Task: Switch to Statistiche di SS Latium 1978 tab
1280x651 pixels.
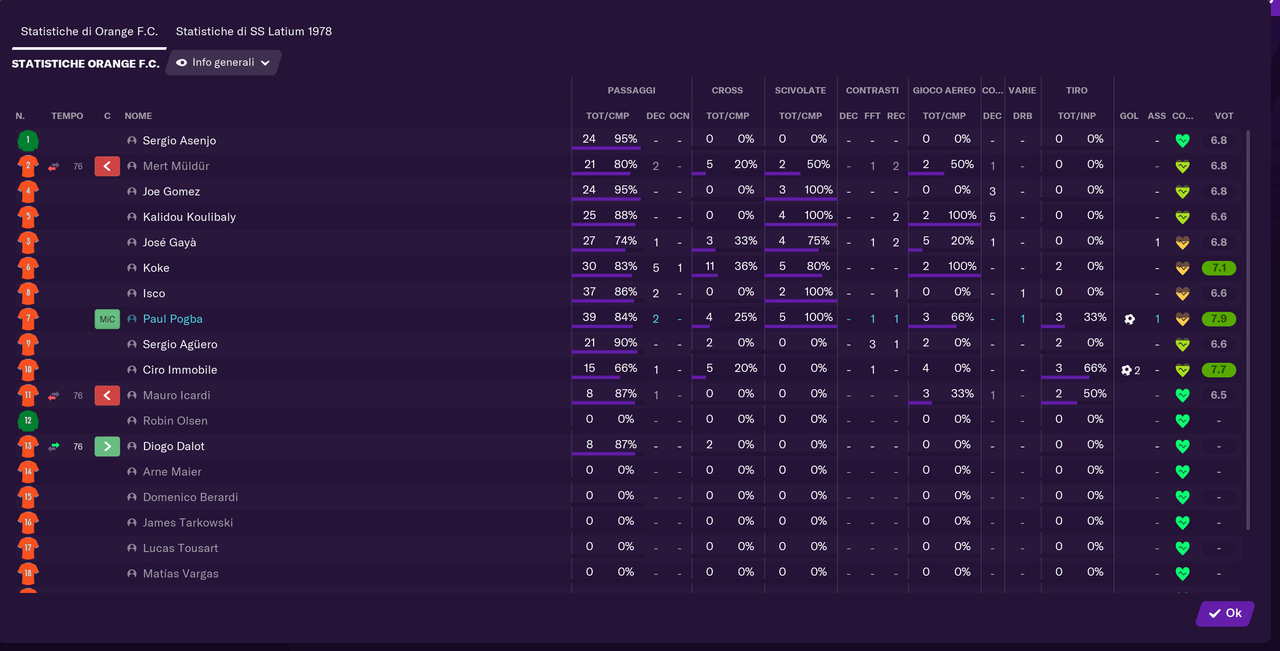Action: 254,31
